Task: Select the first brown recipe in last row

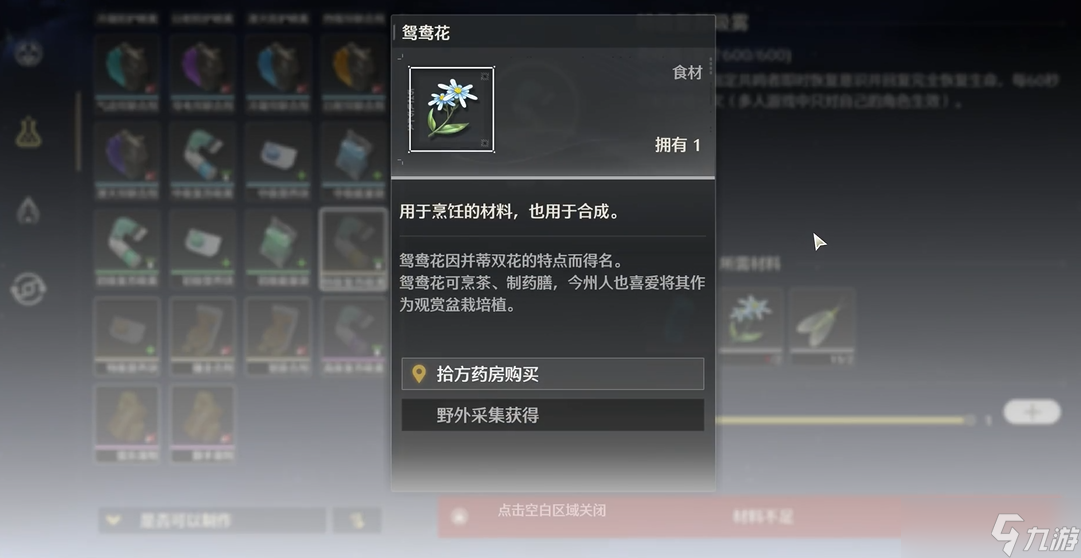Action: [127, 424]
